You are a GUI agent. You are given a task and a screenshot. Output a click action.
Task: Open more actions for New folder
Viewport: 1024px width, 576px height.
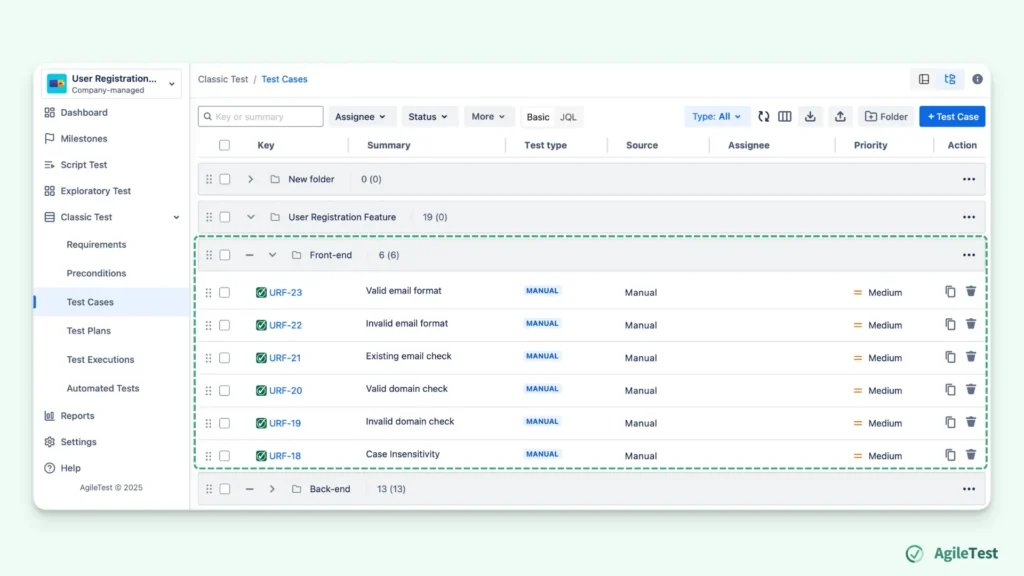pyautogui.click(x=968, y=180)
